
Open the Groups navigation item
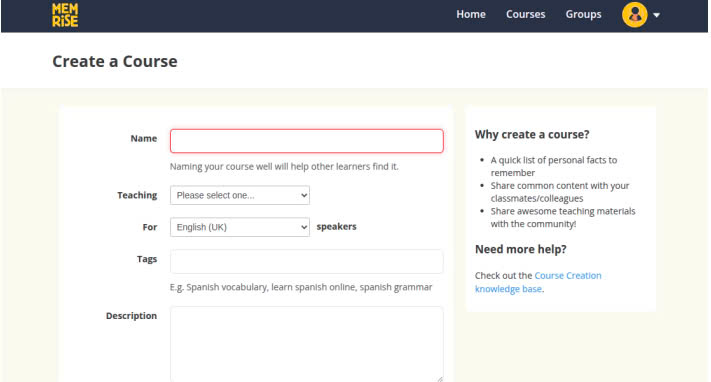(x=583, y=15)
